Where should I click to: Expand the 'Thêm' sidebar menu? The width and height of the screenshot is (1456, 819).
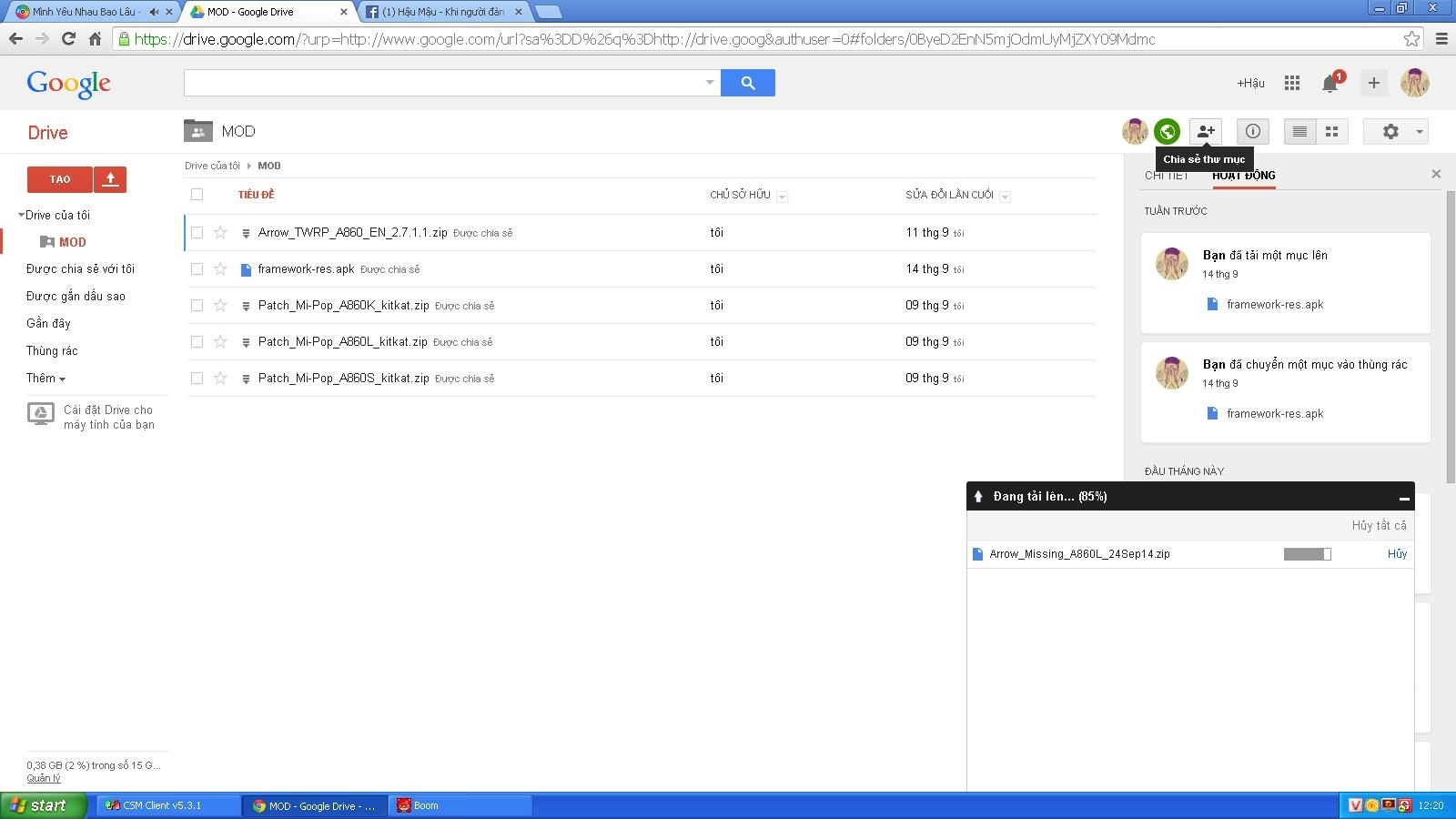point(45,378)
